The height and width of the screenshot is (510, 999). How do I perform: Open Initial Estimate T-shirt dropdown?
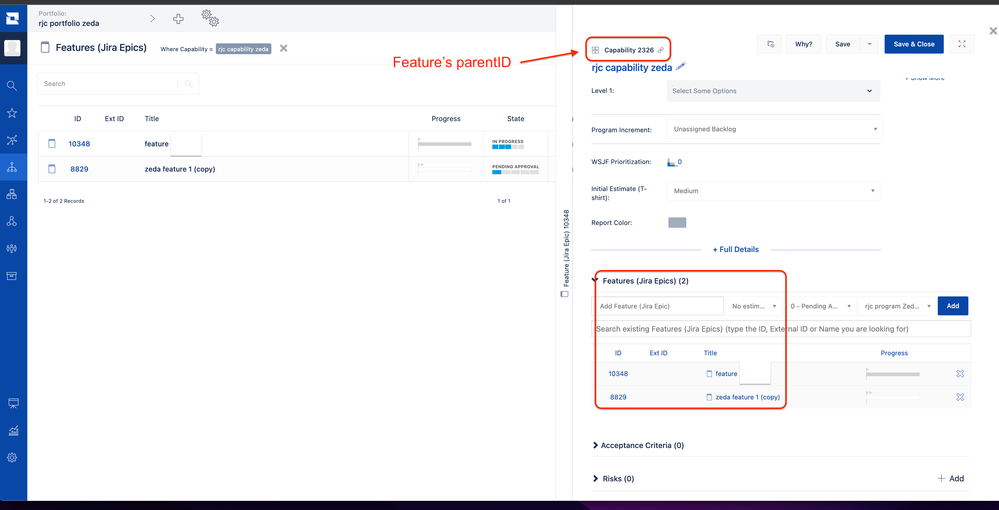pos(773,191)
